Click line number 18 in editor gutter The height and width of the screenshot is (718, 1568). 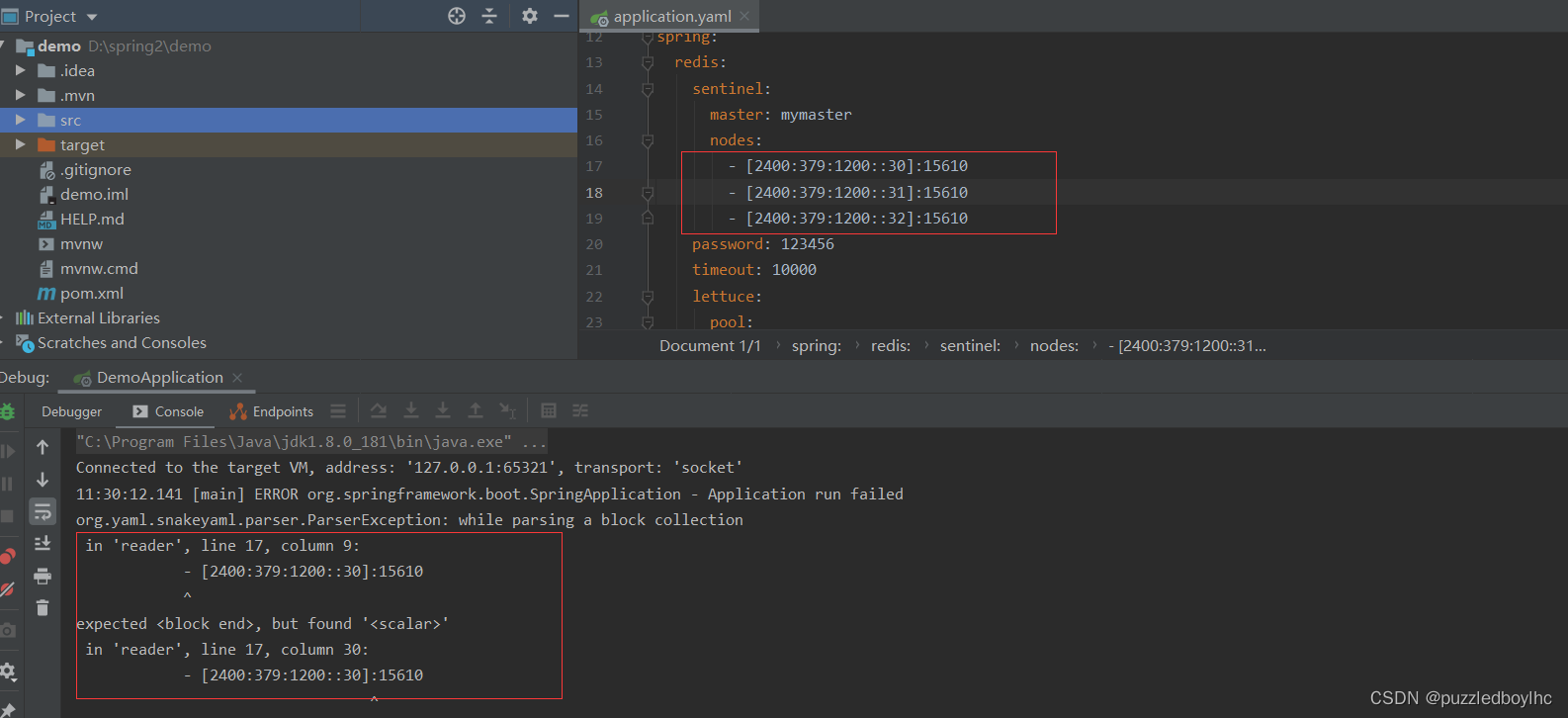[593, 192]
